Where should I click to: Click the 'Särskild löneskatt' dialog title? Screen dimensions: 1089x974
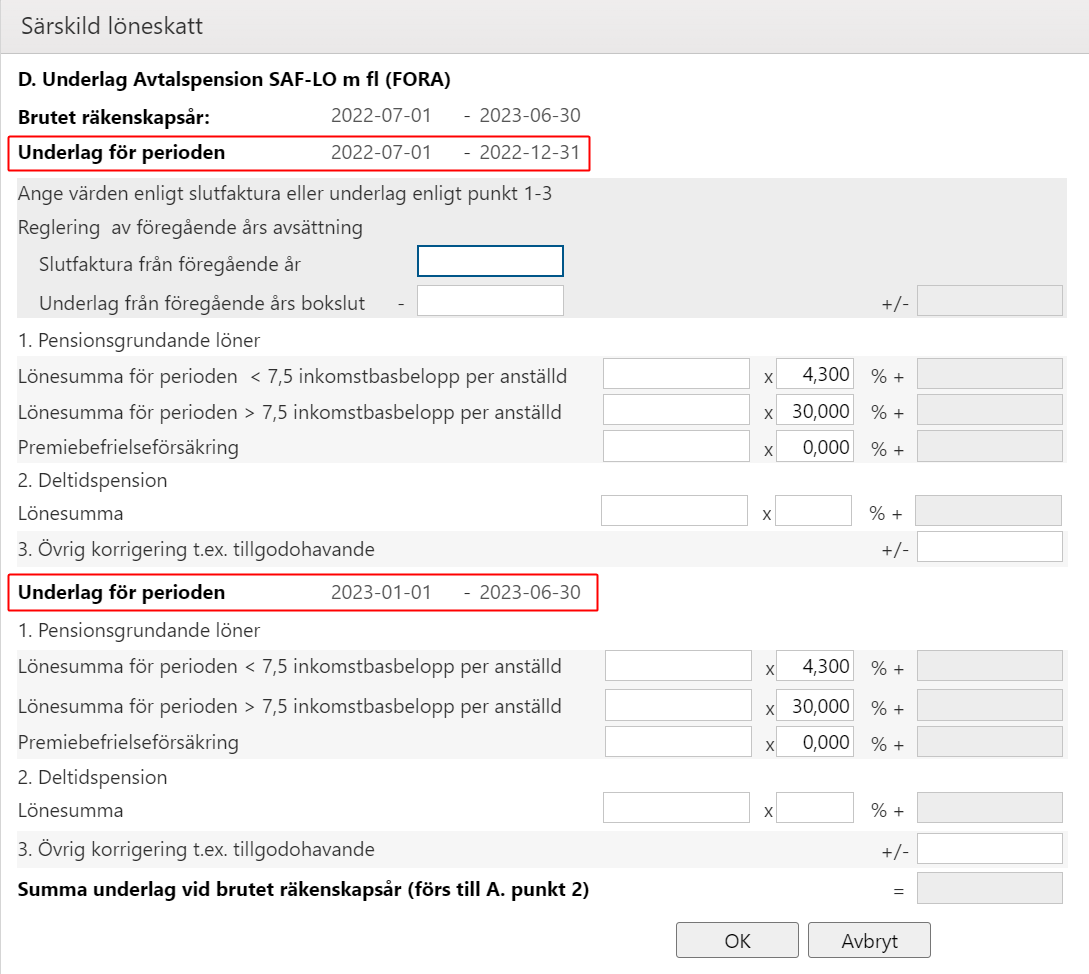point(112,26)
